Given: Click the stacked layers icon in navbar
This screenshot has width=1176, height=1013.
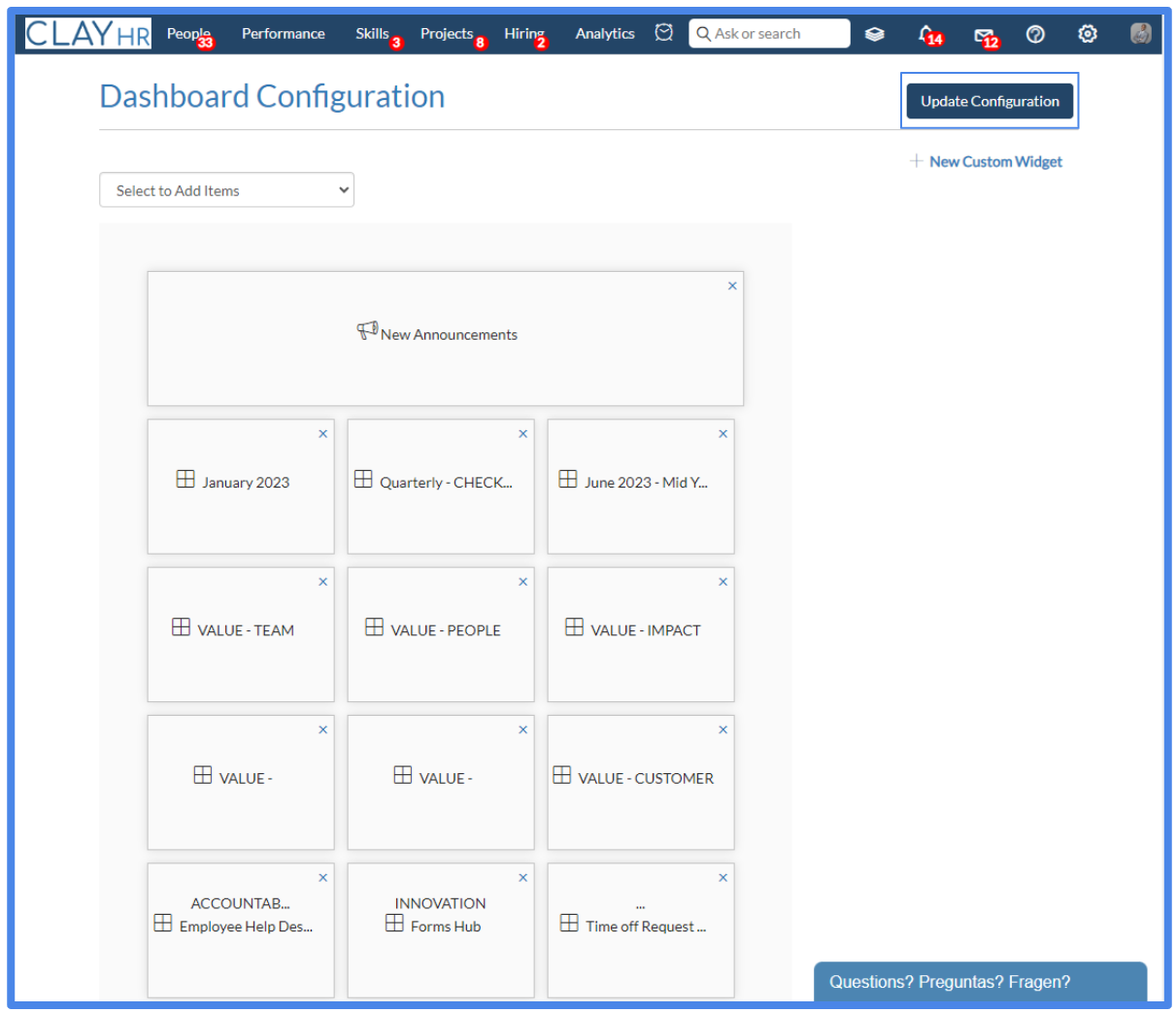Looking at the screenshot, I should 874,33.
